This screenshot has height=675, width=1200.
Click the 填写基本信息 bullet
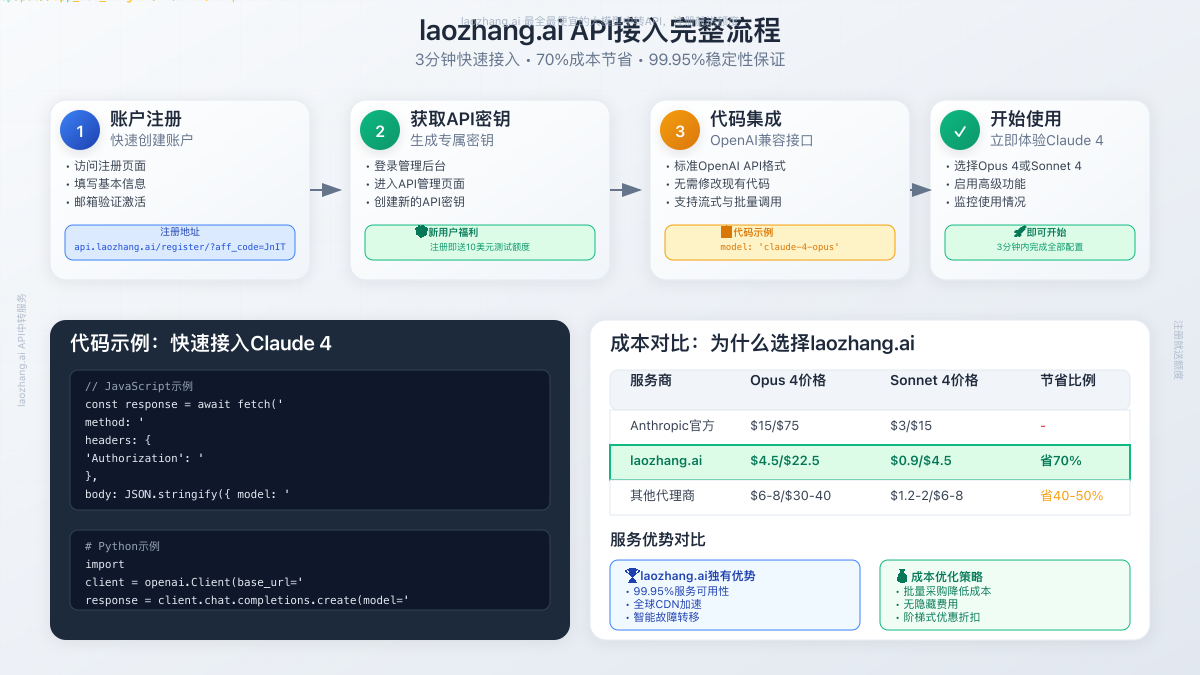(x=106, y=184)
